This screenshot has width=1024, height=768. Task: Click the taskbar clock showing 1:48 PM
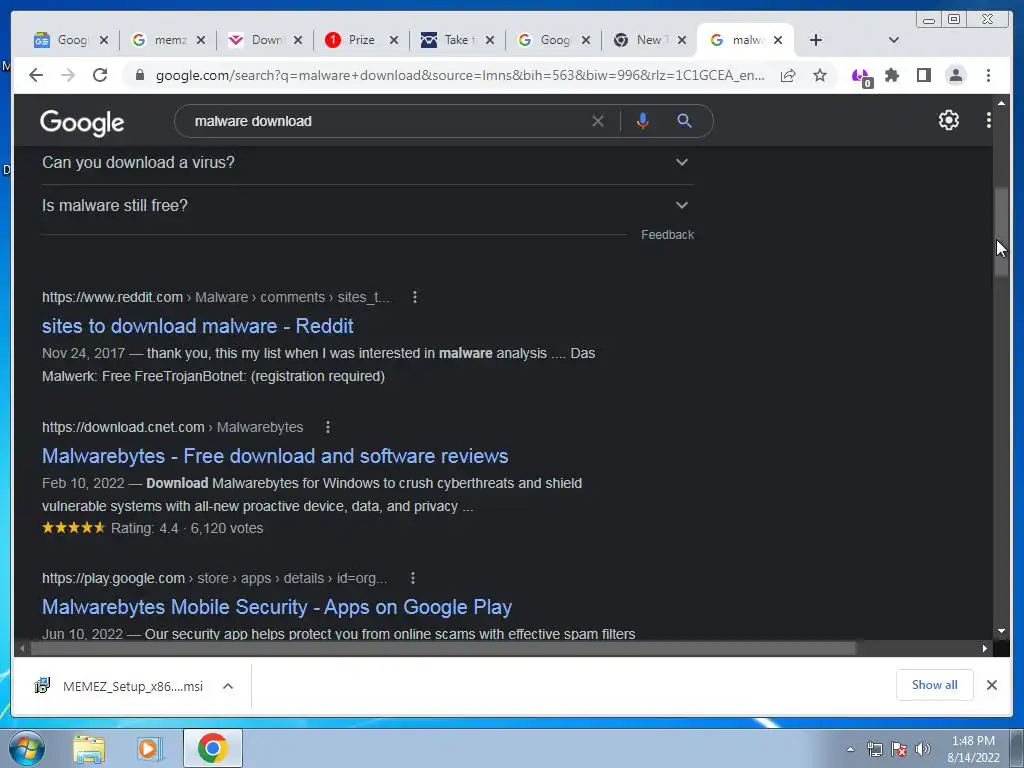(973, 749)
